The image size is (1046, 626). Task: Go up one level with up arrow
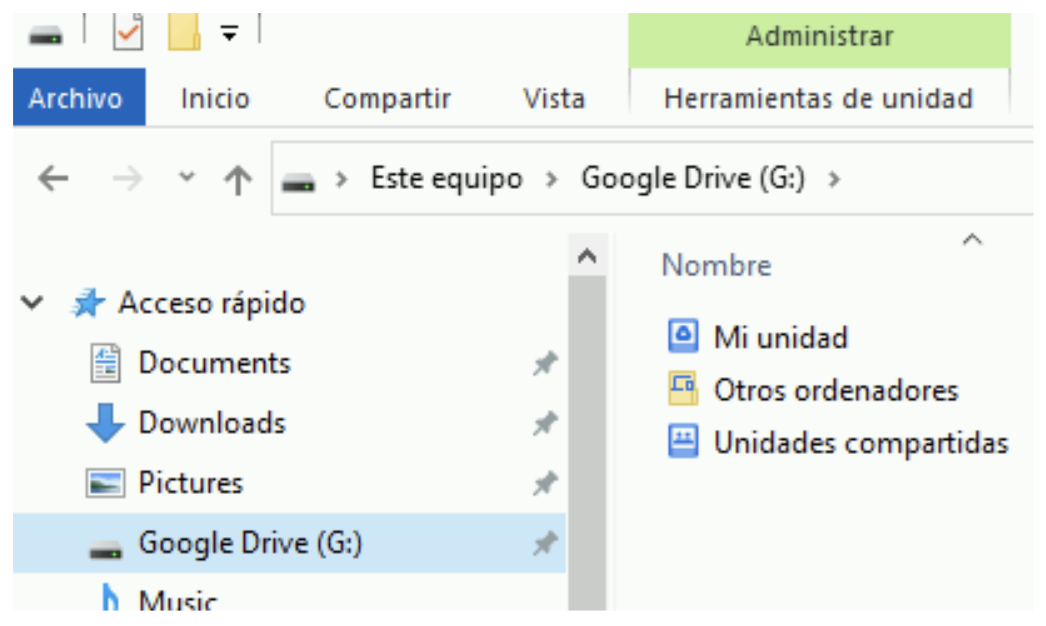[237, 180]
